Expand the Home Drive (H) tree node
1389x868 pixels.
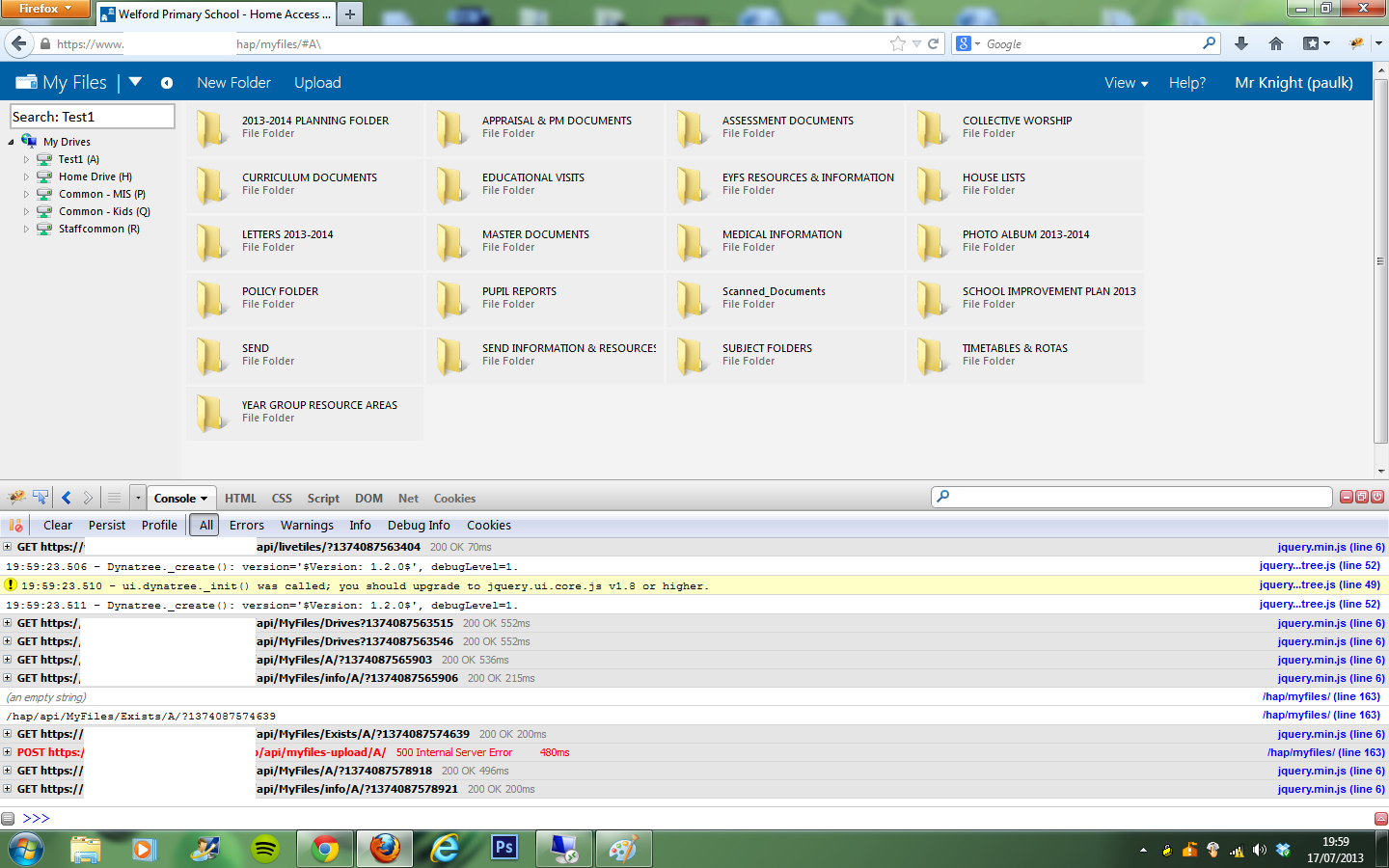25,176
